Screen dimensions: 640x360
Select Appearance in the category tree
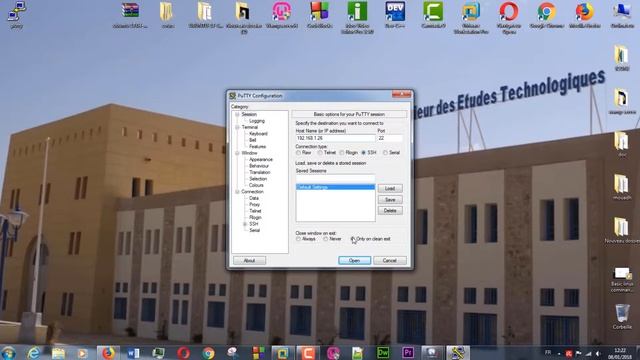point(261,160)
